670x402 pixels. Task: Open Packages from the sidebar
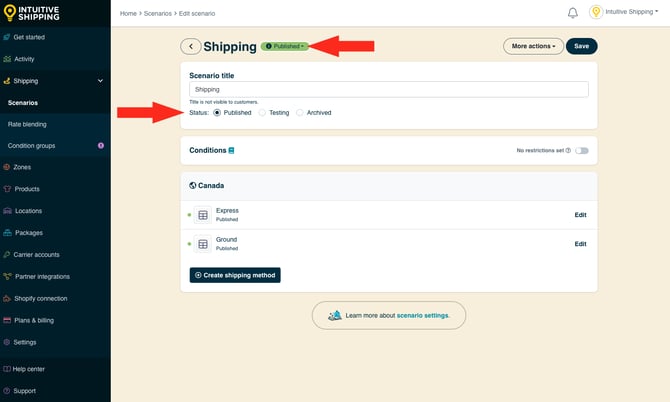28,232
